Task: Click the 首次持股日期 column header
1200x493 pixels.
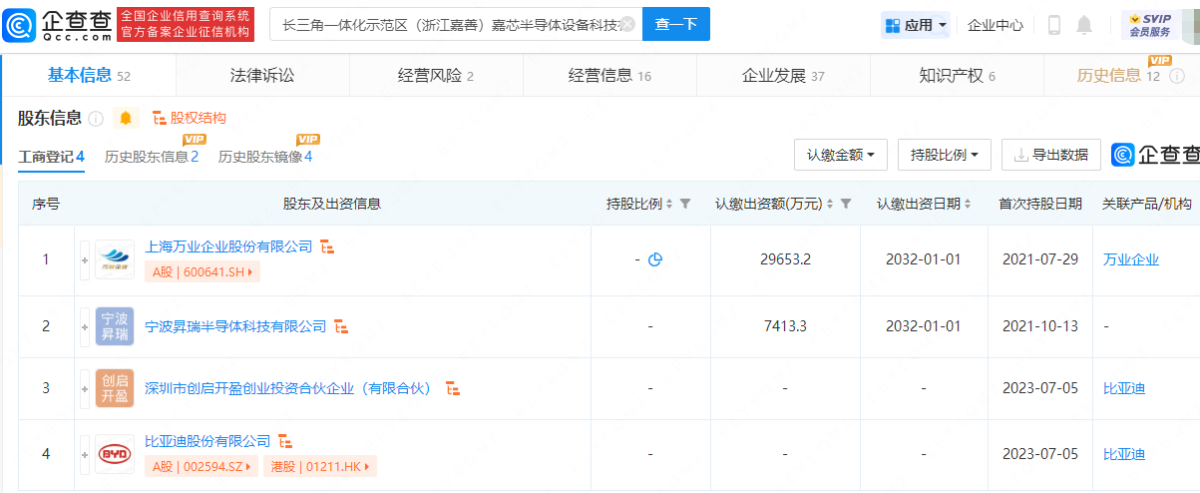Action: pos(1040,204)
